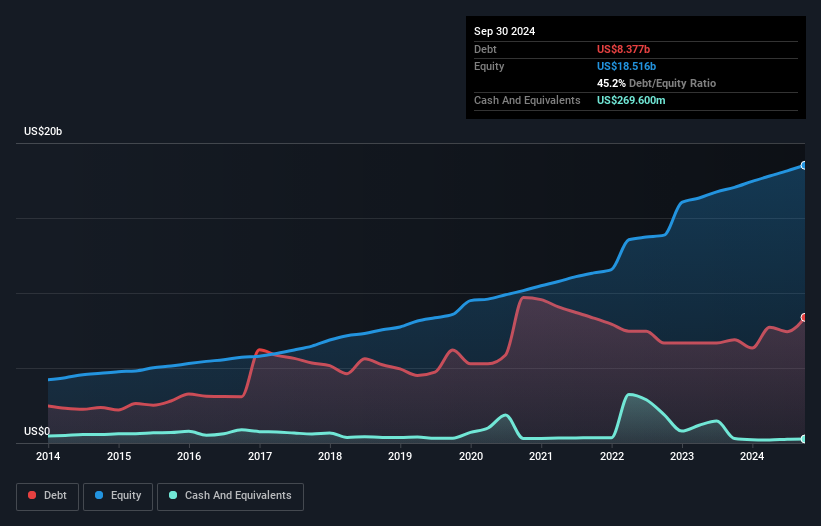This screenshot has height=526, width=821.
Task: Click the 2024 x-axis label
Action: coord(752,456)
